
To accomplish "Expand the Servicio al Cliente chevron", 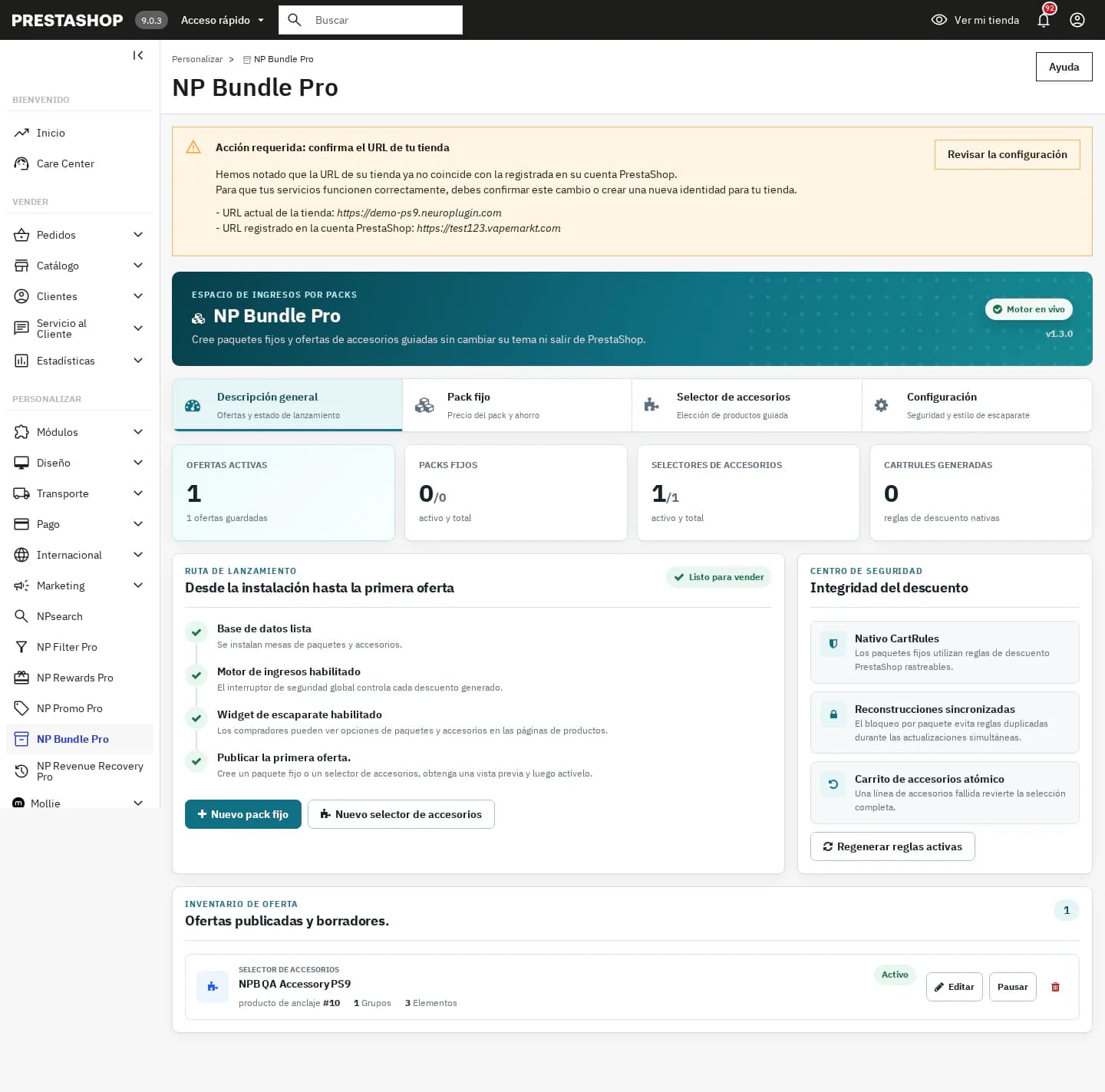I will pyautogui.click(x=138, y=328).
